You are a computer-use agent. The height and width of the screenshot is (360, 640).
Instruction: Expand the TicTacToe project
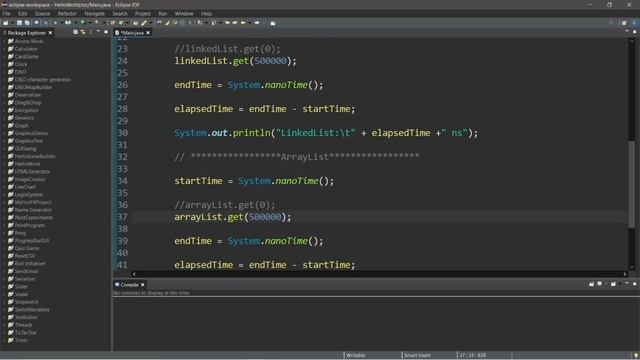coord(4,332)
